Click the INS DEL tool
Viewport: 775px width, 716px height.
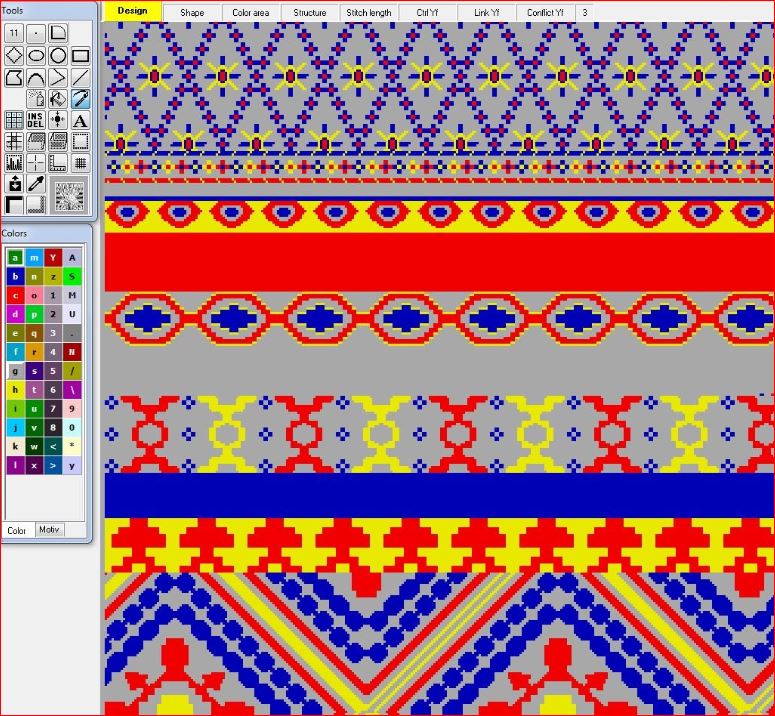tap(36, 121)
